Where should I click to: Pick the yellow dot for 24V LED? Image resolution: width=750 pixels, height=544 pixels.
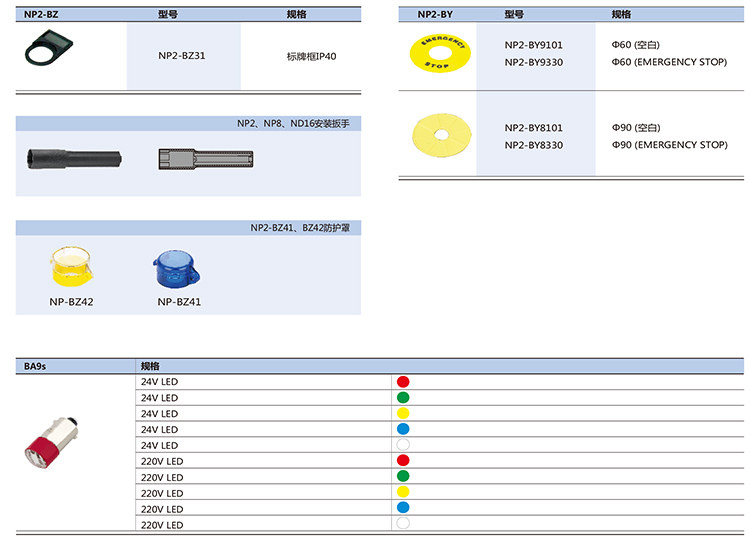click(x=403, y=414)
